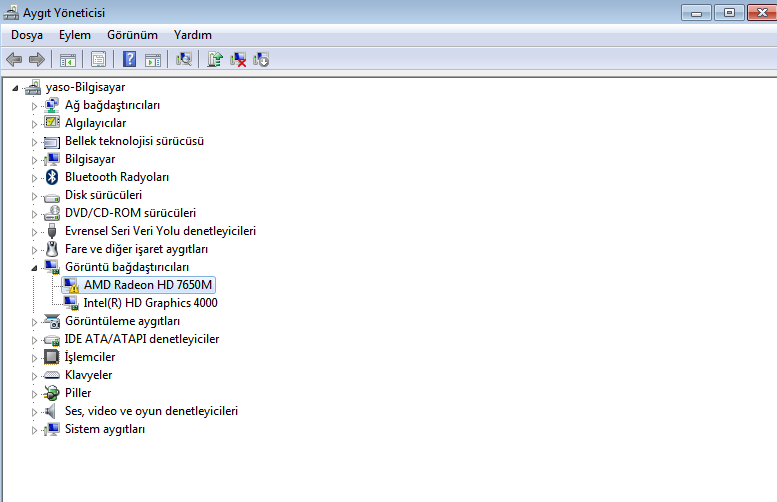The width and height of the screenshot is (777, 502).
Task: Click the Back arrow toolbar icon
Action: 14,60
